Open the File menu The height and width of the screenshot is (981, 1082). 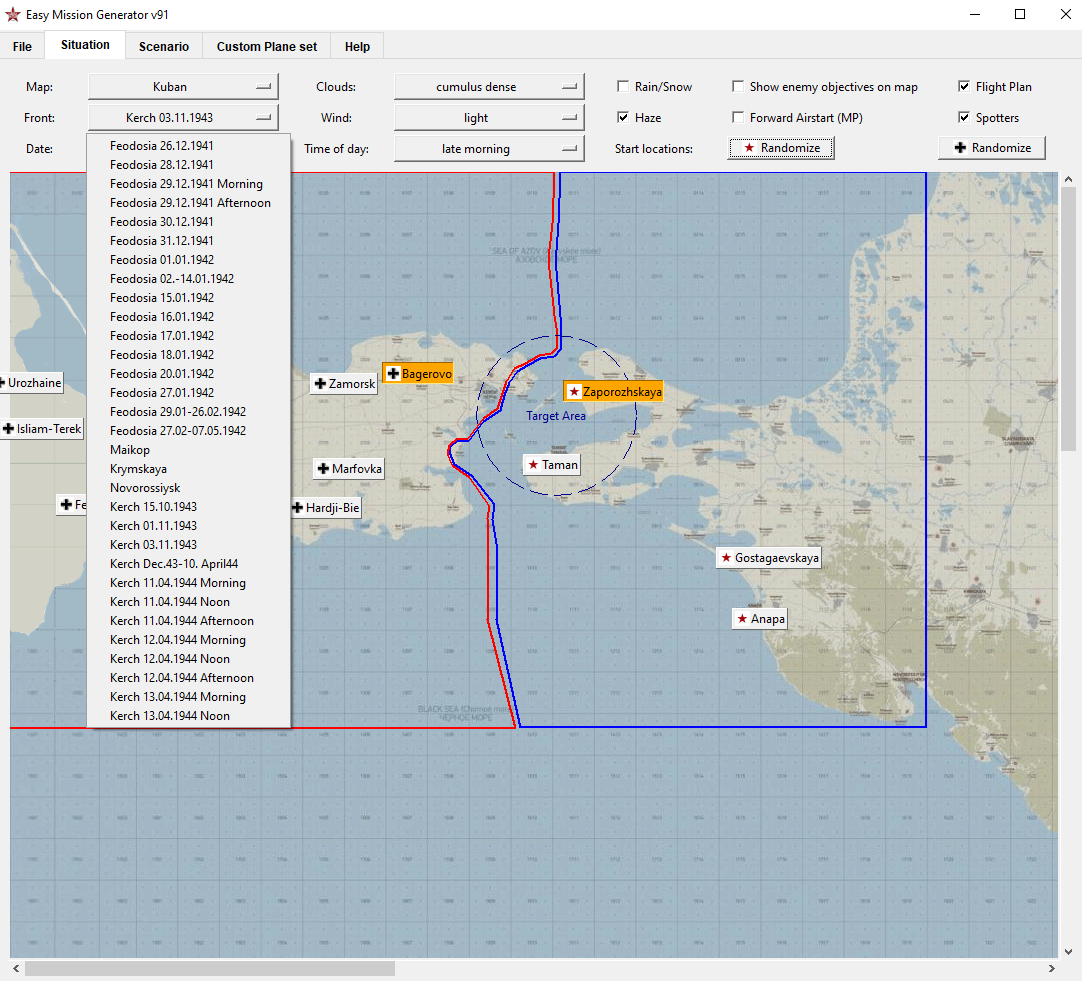22,46
